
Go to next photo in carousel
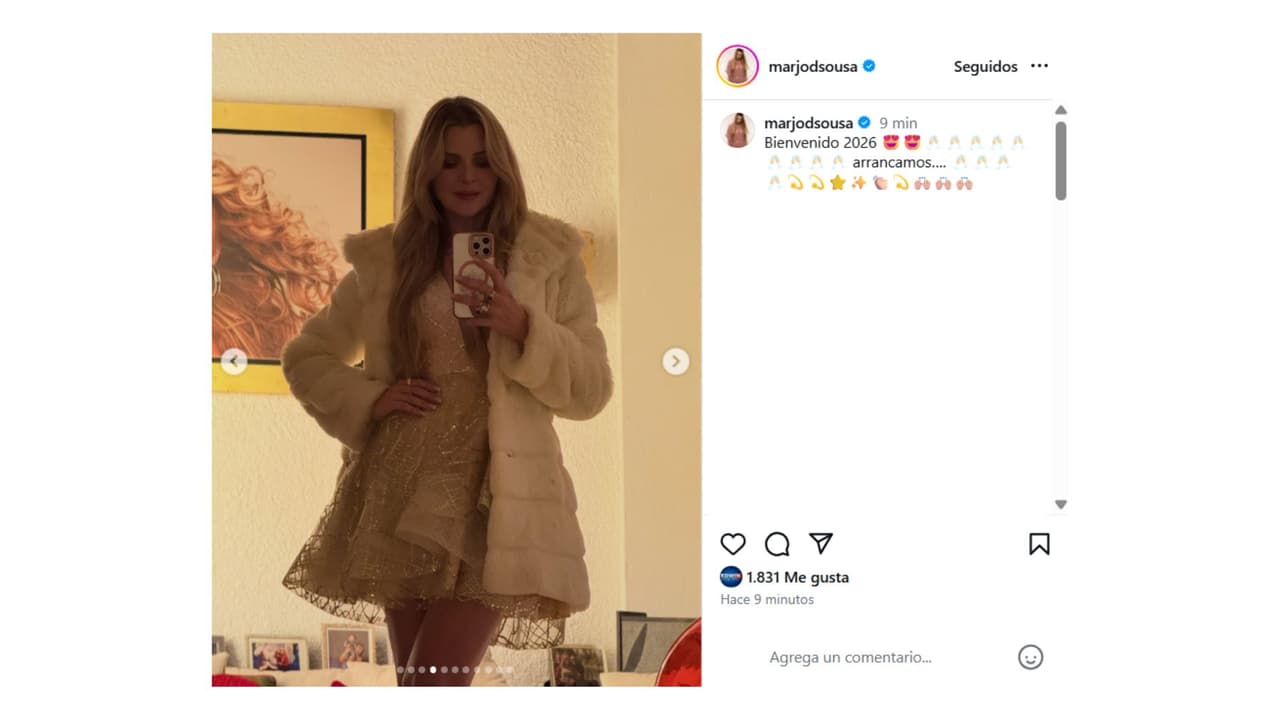pyautogui.click(x=676, y=361)
